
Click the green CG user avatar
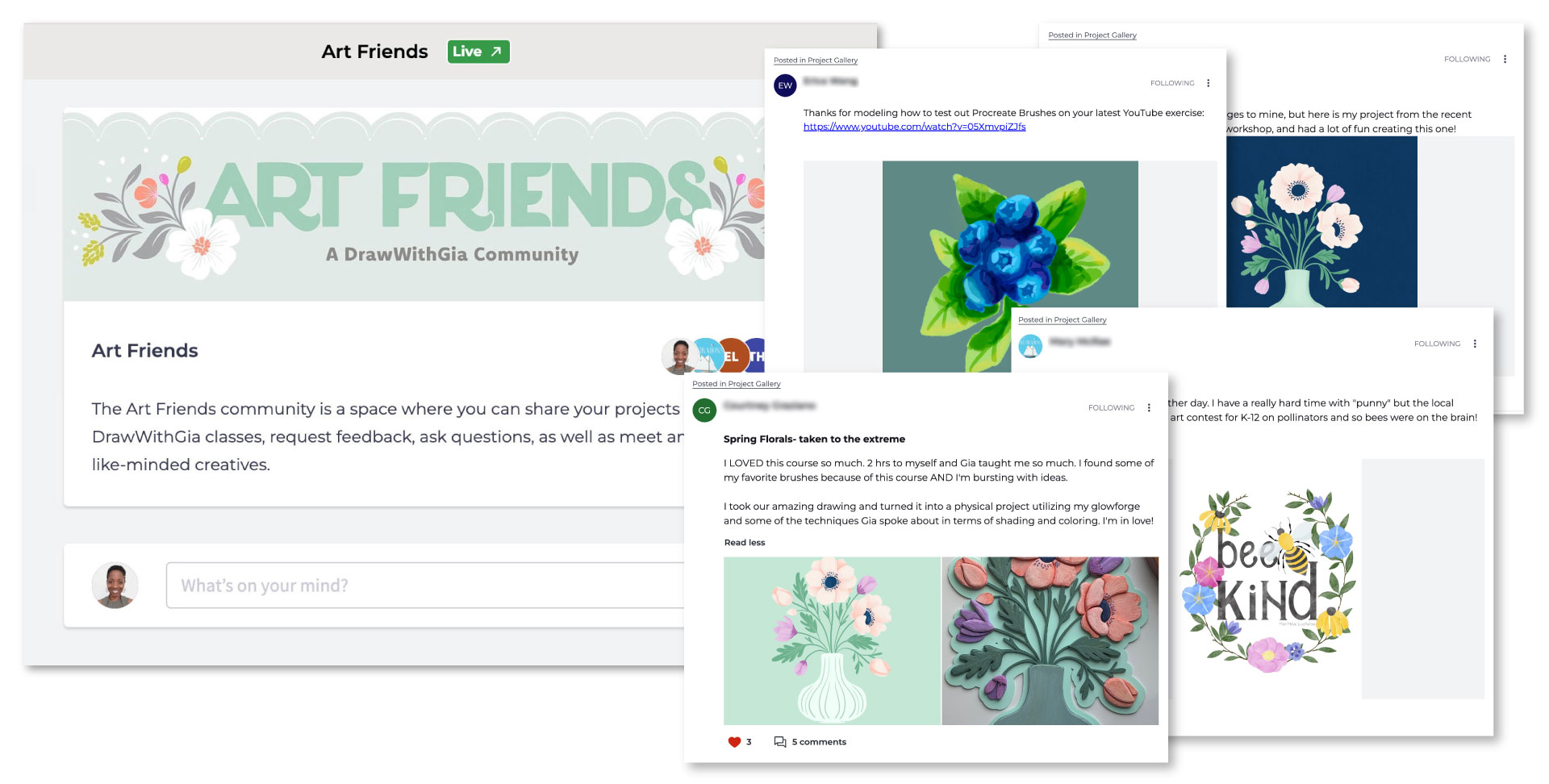tap(704, 411)
